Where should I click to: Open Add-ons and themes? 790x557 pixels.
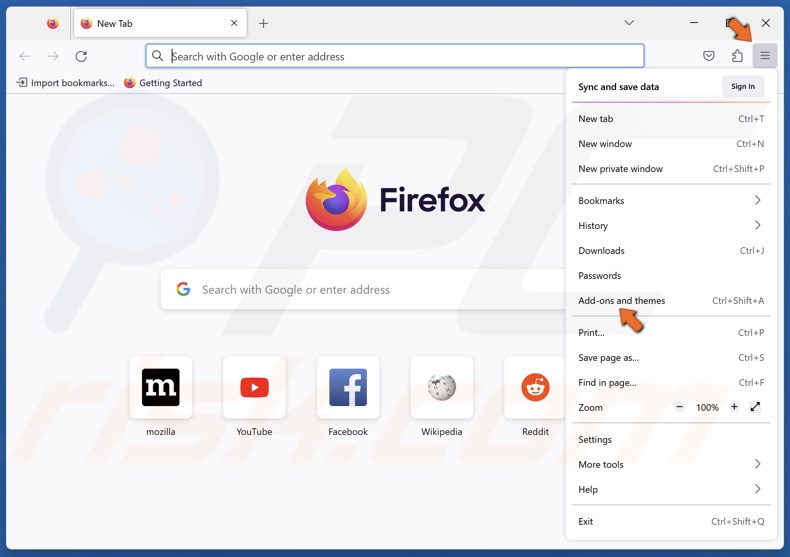pyautogui.click(x=671, y=301)
